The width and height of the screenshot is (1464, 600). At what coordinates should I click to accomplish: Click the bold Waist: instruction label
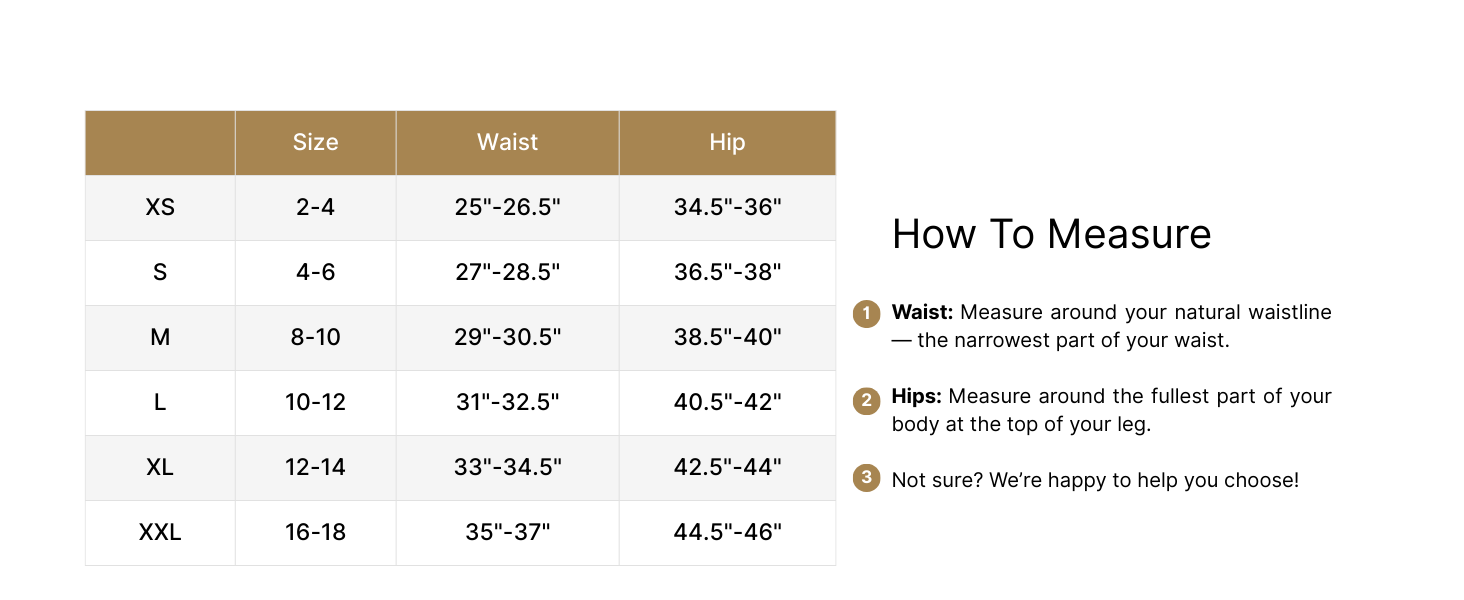point(923,312)
